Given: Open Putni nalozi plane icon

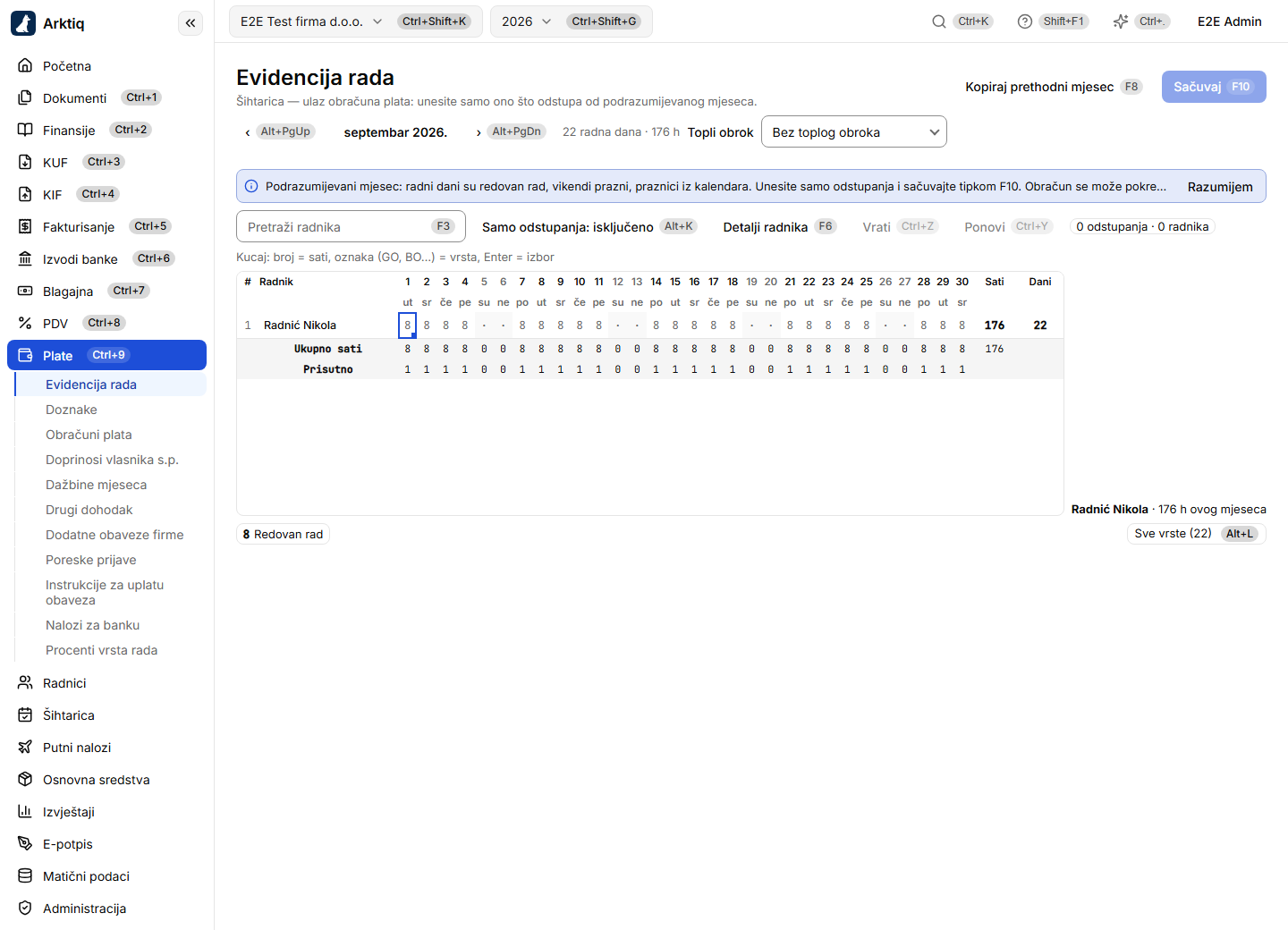Looking at the screenshot, I should pyautogui.click(x=25, y=747).
